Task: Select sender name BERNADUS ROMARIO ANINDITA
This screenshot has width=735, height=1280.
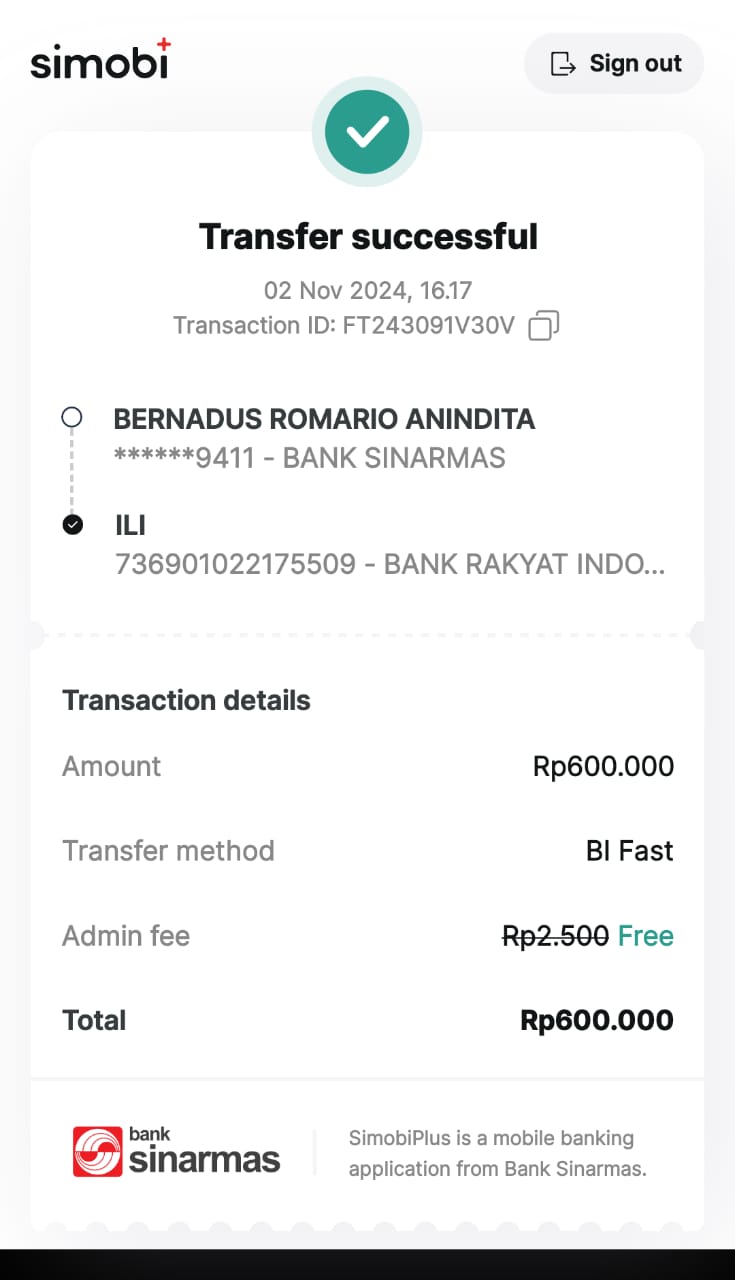Action: pos(324,419)
